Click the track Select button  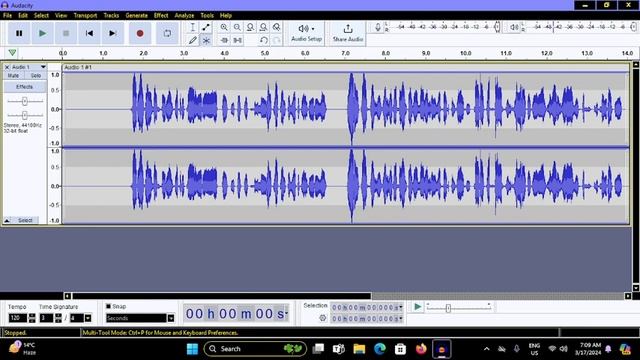[25, 220]
